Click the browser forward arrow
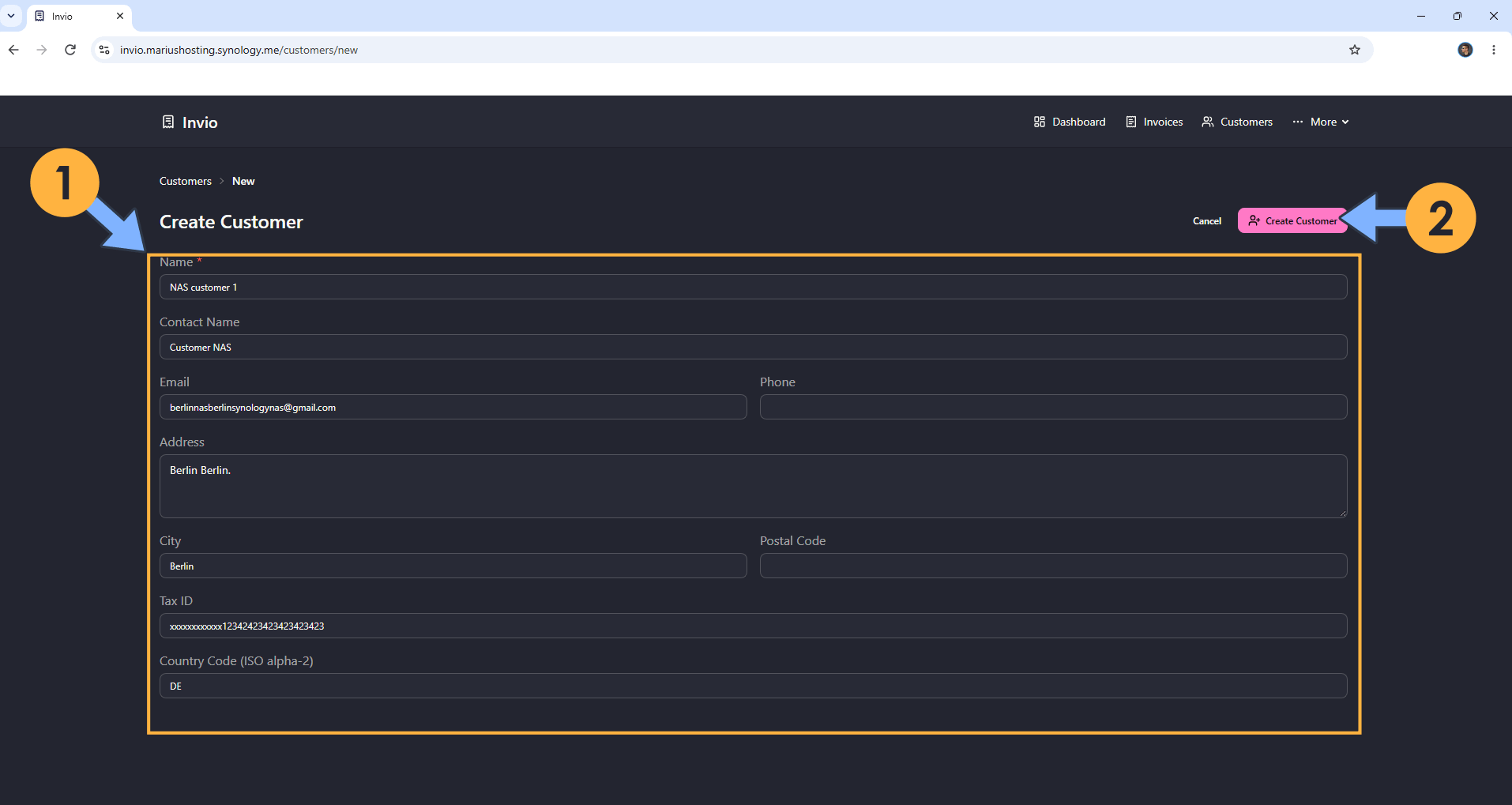The width and height of the screenshot is (1512, 805). click(42, 50)
